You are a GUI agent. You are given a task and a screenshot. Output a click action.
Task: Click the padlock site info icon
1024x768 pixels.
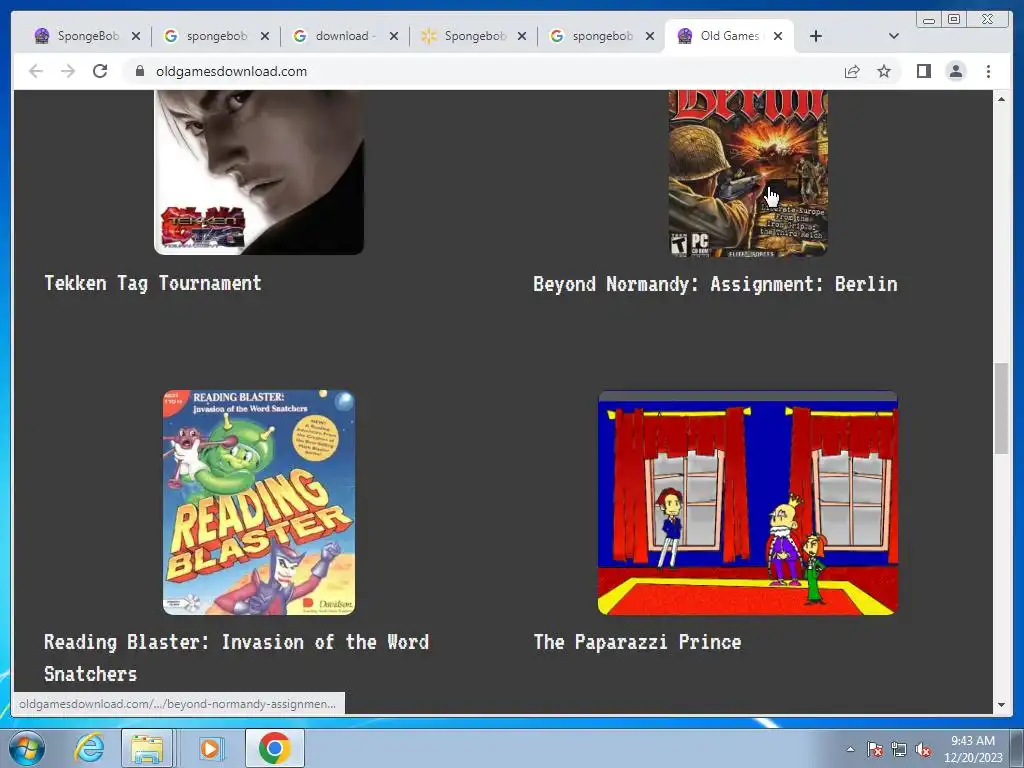(140, 71)
